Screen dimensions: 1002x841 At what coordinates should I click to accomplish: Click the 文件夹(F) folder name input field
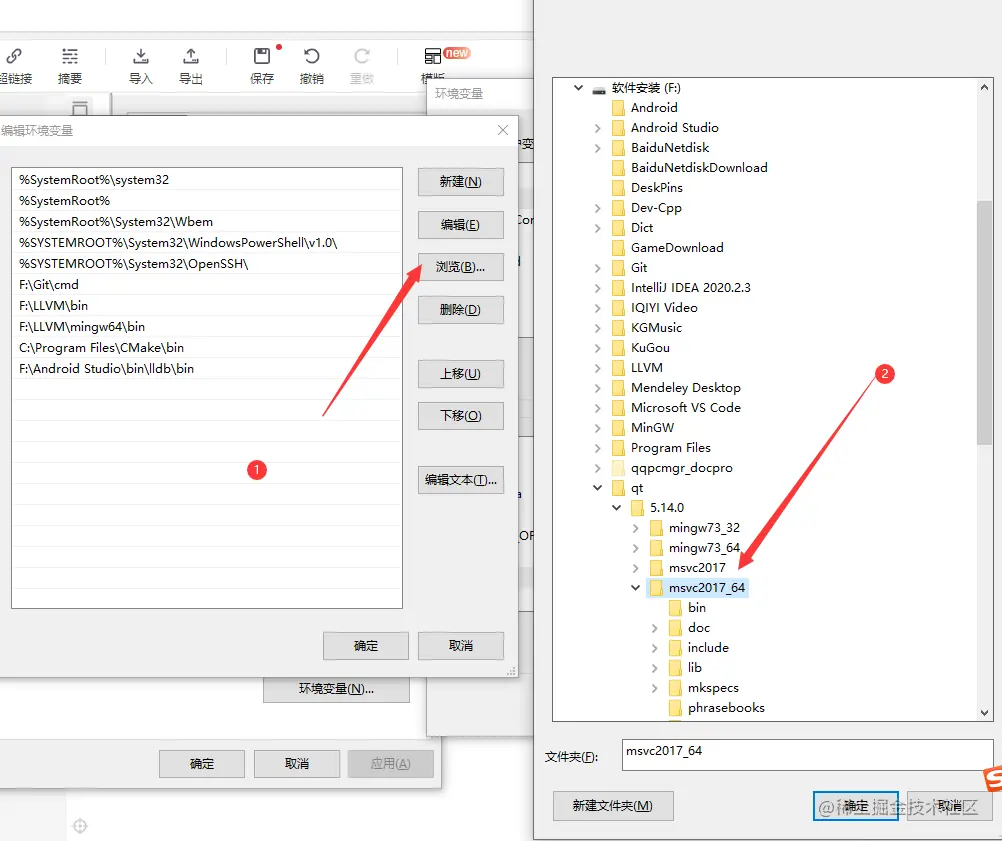807,755
